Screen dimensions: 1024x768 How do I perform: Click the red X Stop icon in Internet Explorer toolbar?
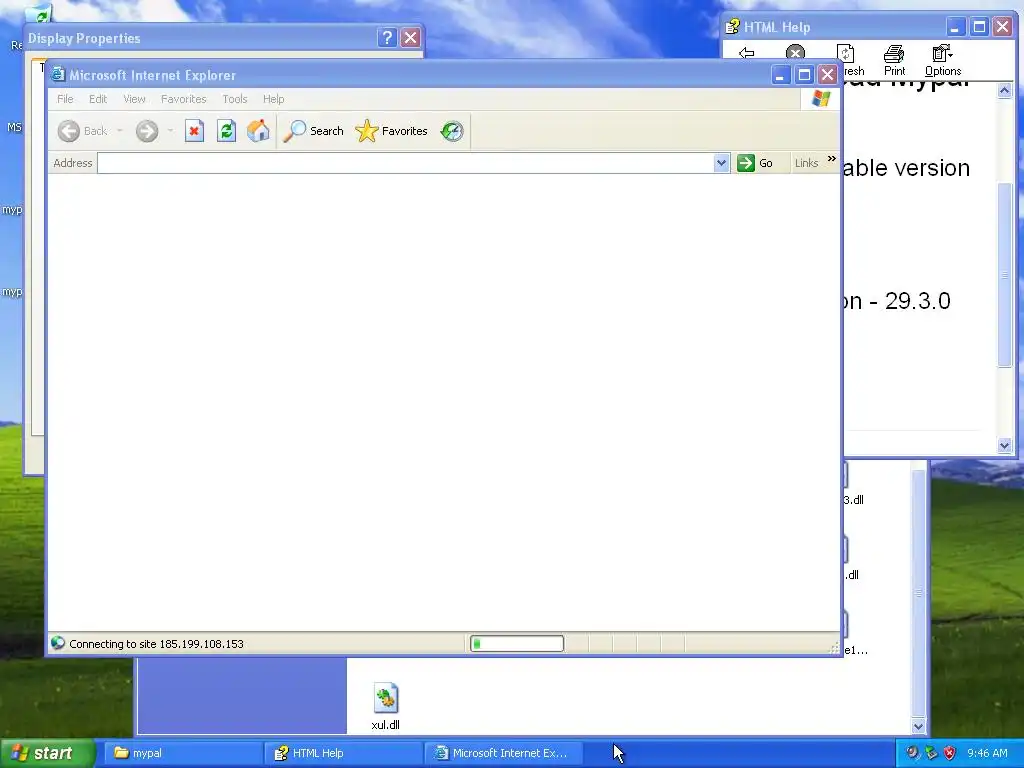pos(194,131)
